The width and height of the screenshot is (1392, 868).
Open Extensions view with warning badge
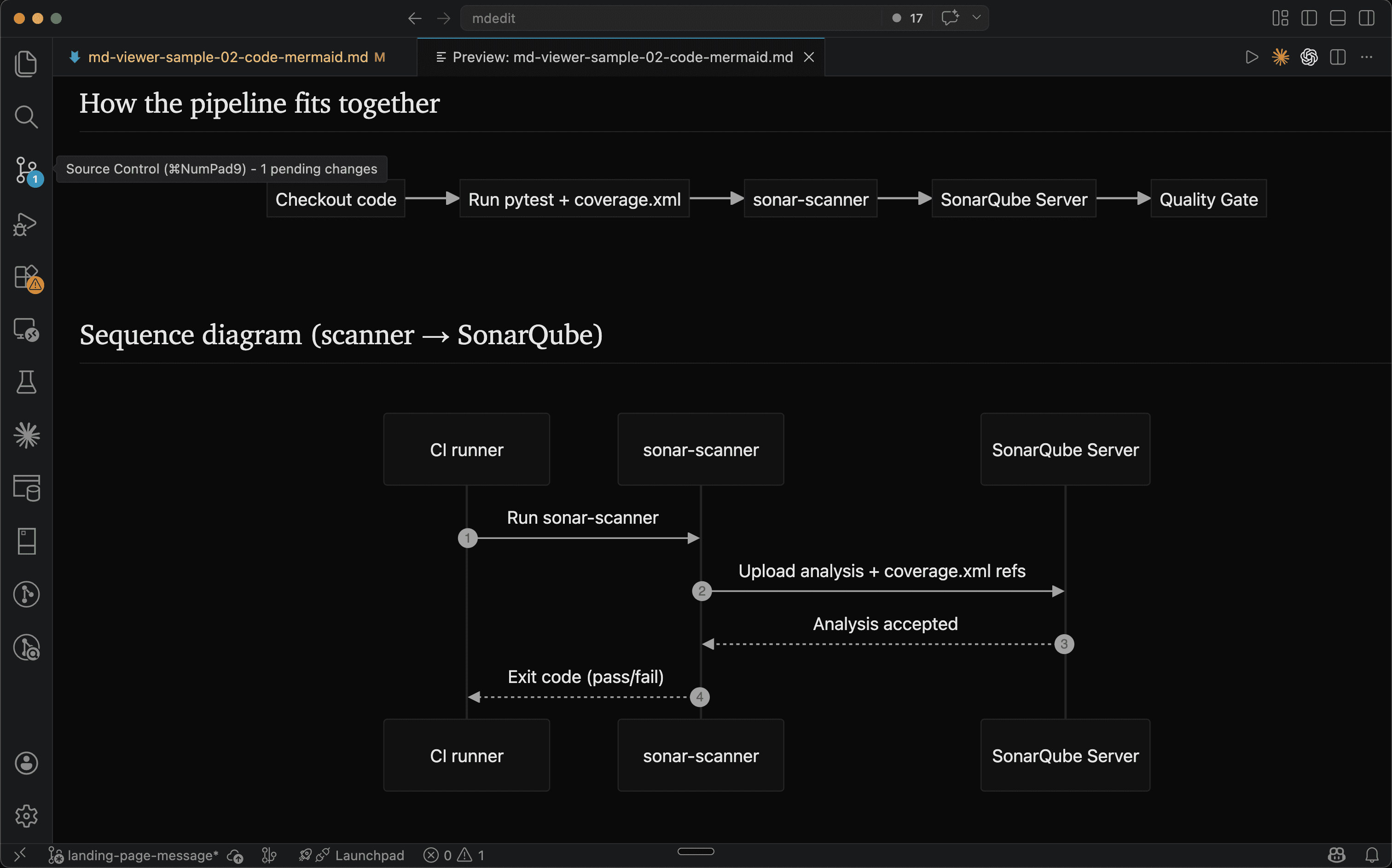tap(28, 278)
